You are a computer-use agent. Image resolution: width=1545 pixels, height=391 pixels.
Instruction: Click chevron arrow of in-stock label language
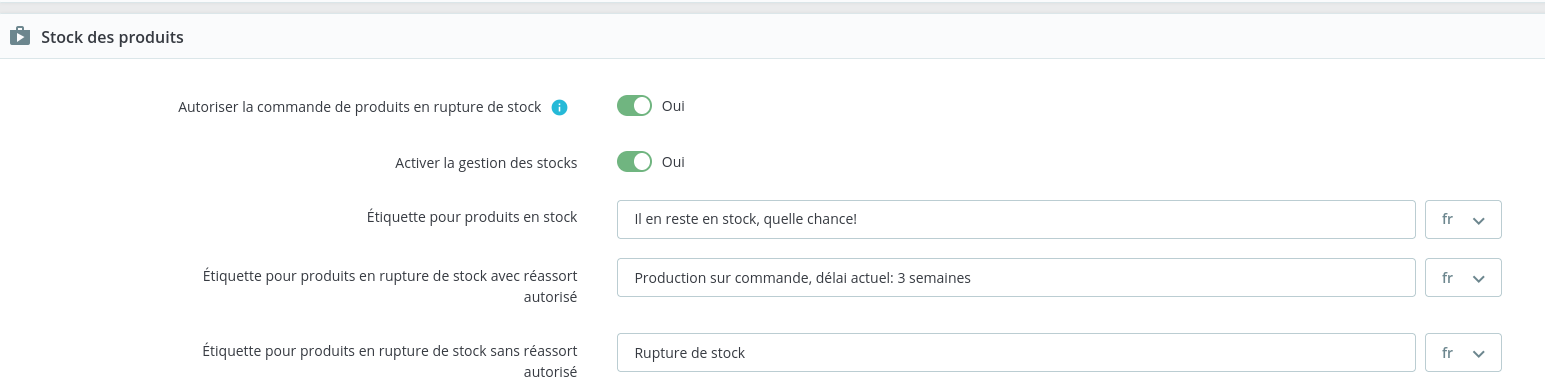click(x=1480, y=220)
